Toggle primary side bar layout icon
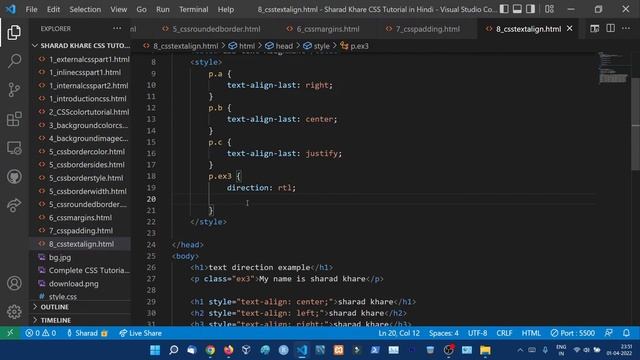 (x=504, y=9)
